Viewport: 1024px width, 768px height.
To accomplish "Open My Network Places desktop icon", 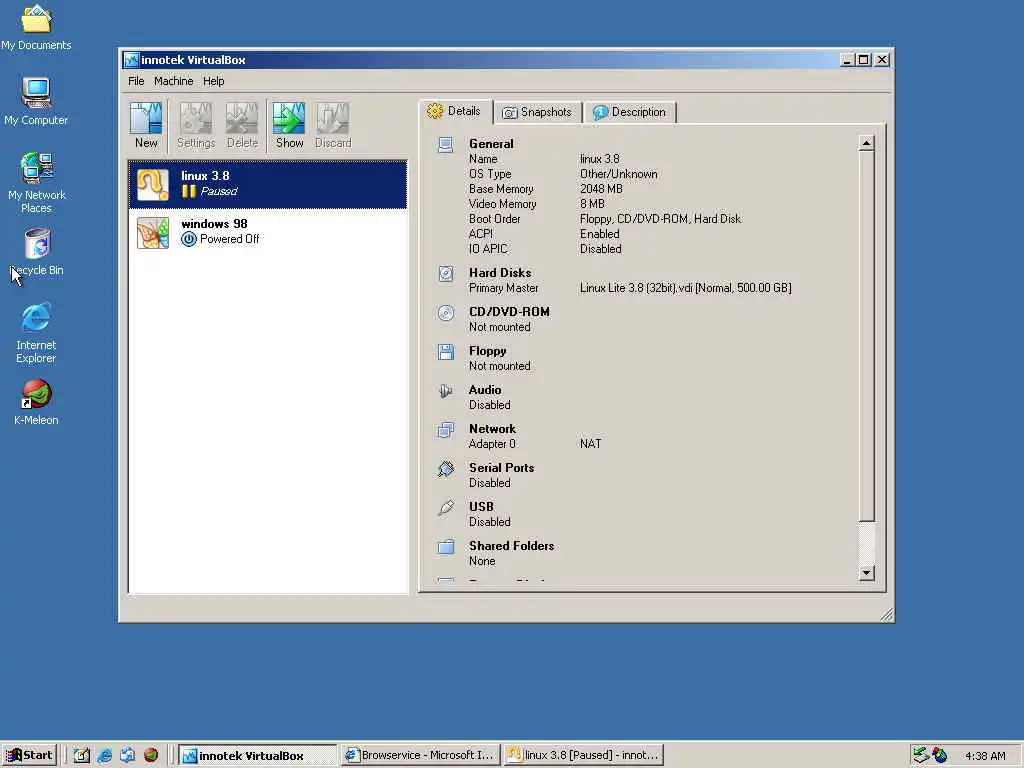I will tap(36, 182).
